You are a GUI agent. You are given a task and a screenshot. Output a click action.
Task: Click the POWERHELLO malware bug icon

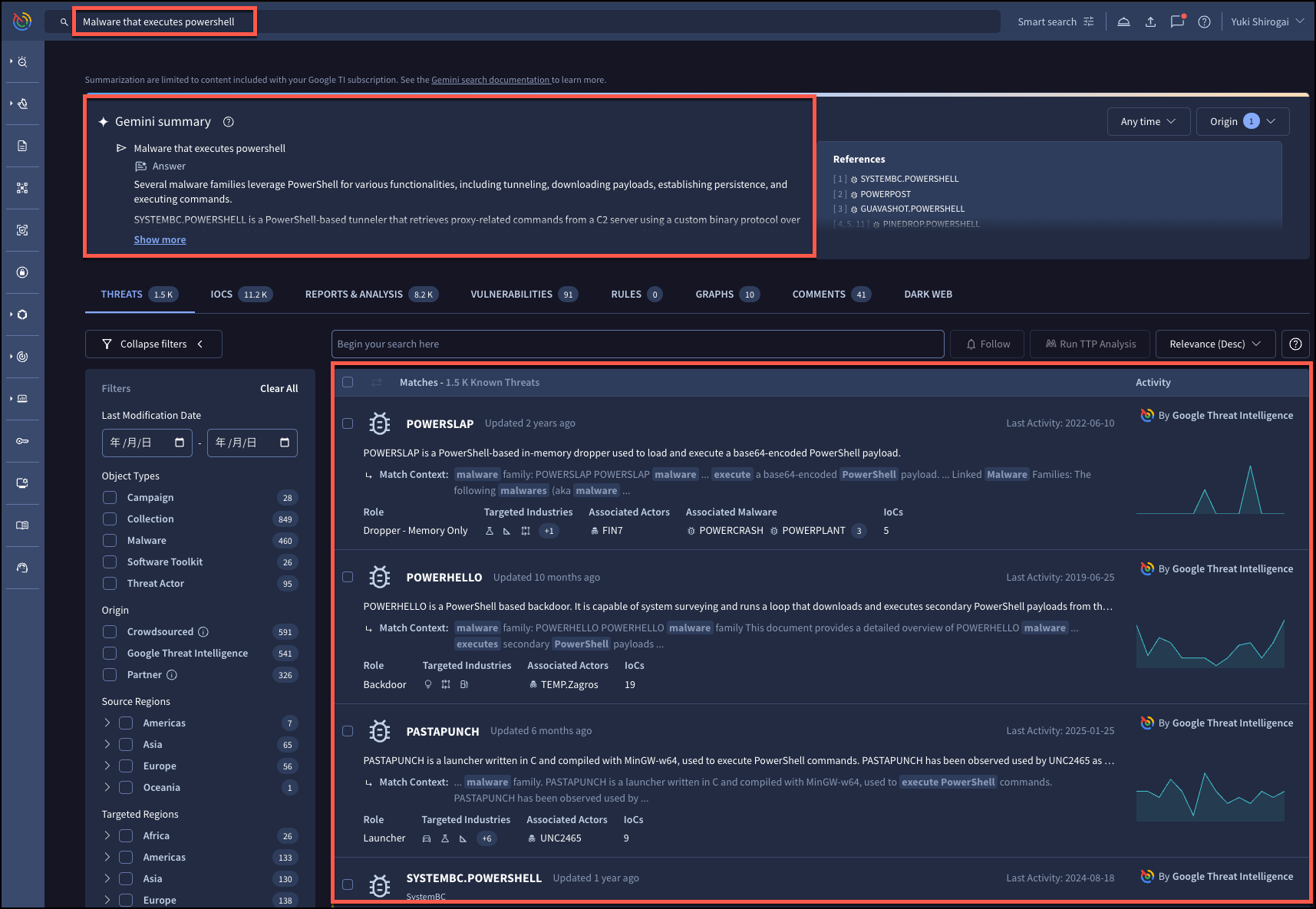point(379,577)
